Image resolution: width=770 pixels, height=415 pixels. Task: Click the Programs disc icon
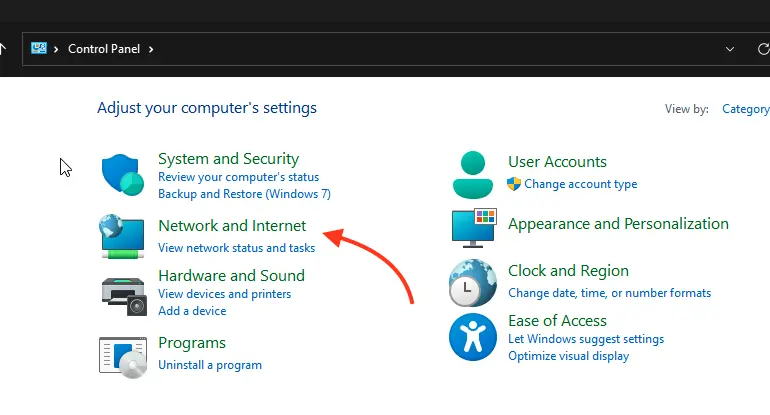pos(124,355)
